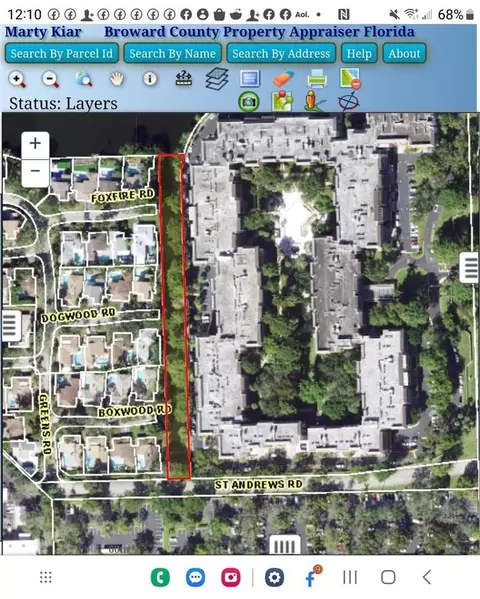Click the globe full-extent zoom icon
The height and width of the screenshot is (599, 480).
point(84,79)
